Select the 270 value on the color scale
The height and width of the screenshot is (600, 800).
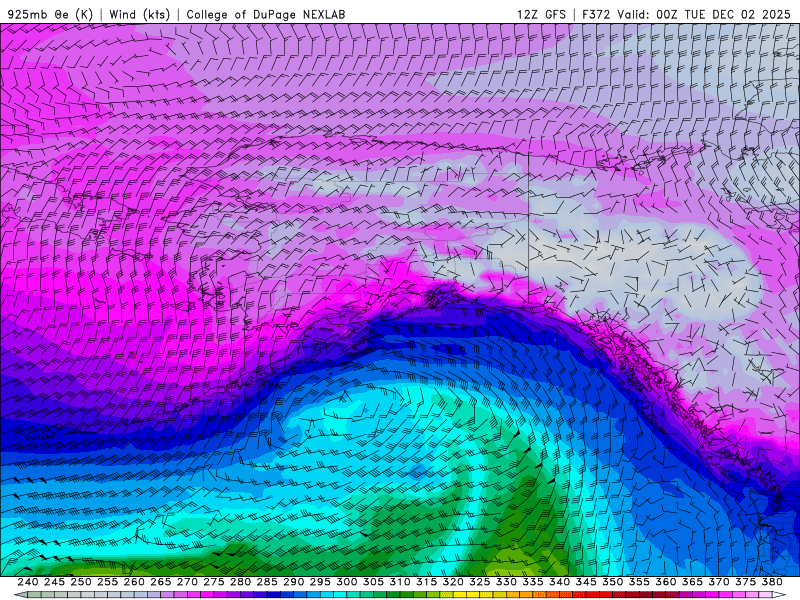[187, 582]
